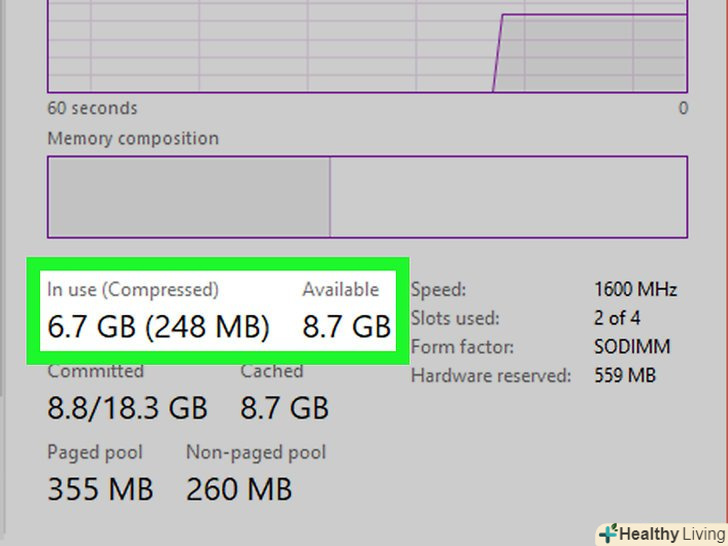Click the 559 MB hardware reserved value

[625, 376]
